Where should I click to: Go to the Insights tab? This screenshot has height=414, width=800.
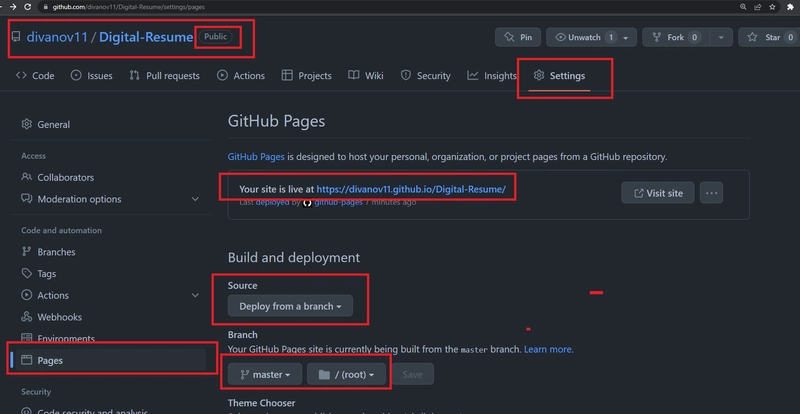(492, 76)
